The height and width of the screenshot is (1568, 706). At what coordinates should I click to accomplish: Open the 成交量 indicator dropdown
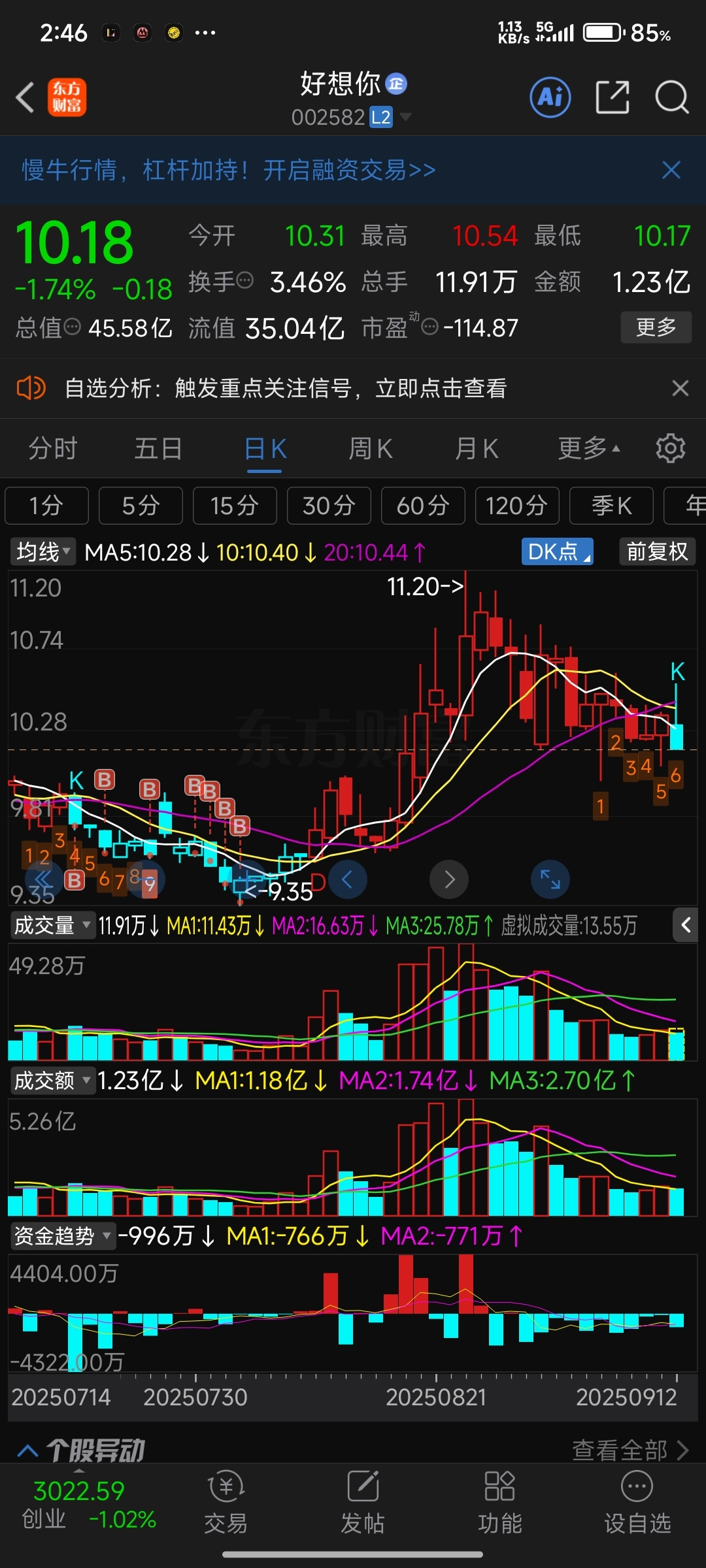(52, 925)
